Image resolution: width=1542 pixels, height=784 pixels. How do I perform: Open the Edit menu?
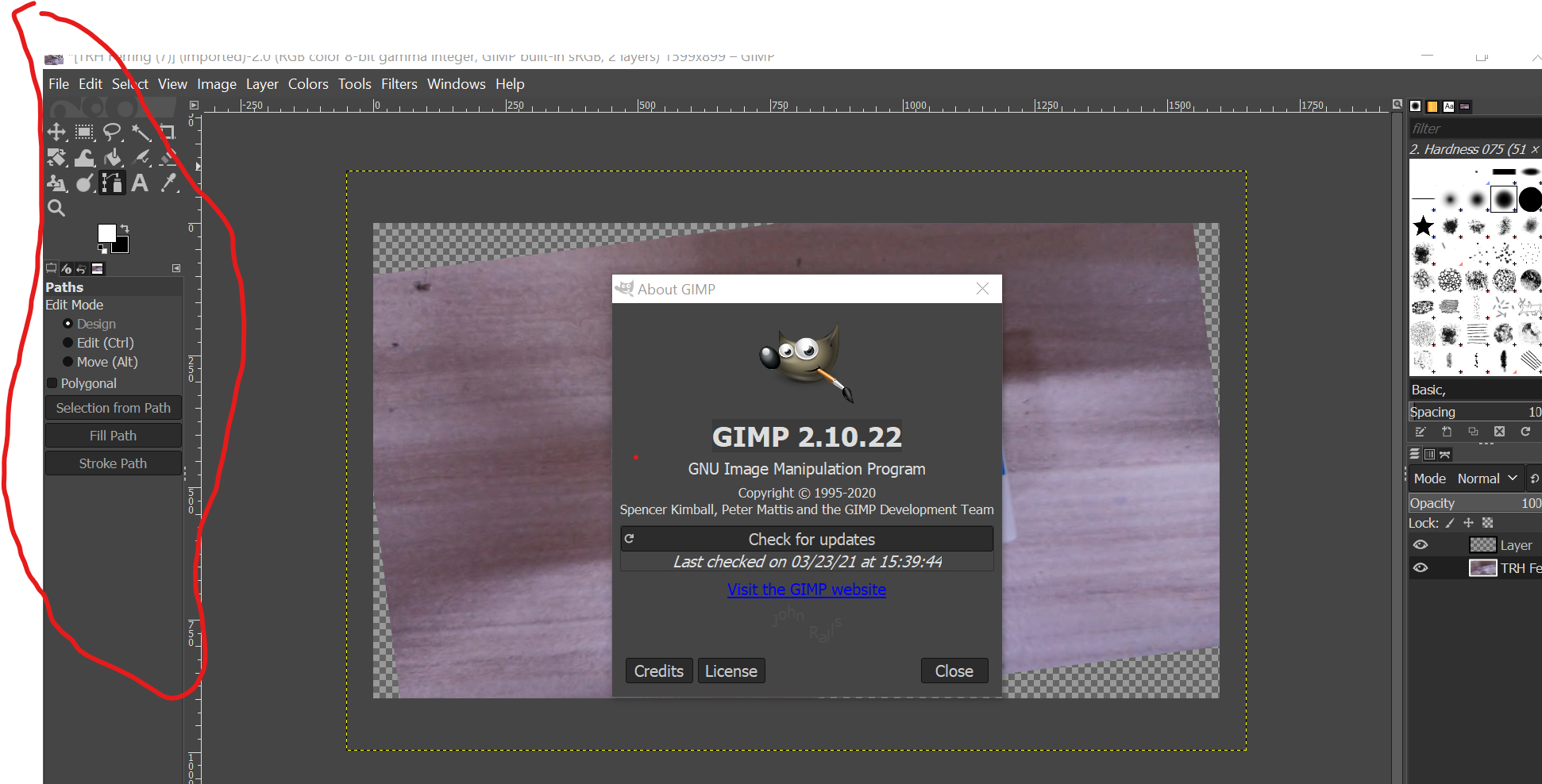pos(91,84)
